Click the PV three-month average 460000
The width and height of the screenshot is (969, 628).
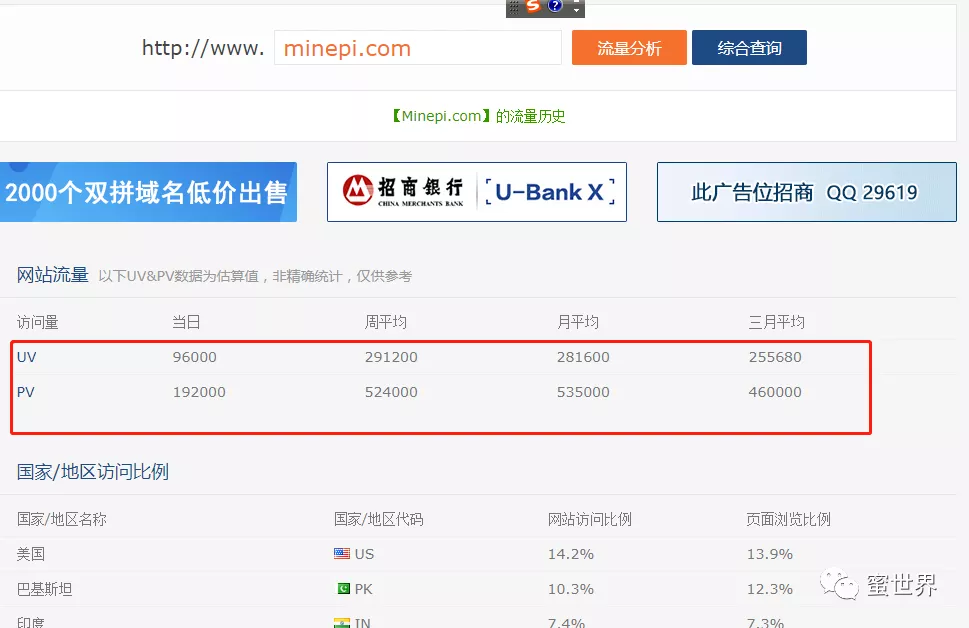pos(775,392)
